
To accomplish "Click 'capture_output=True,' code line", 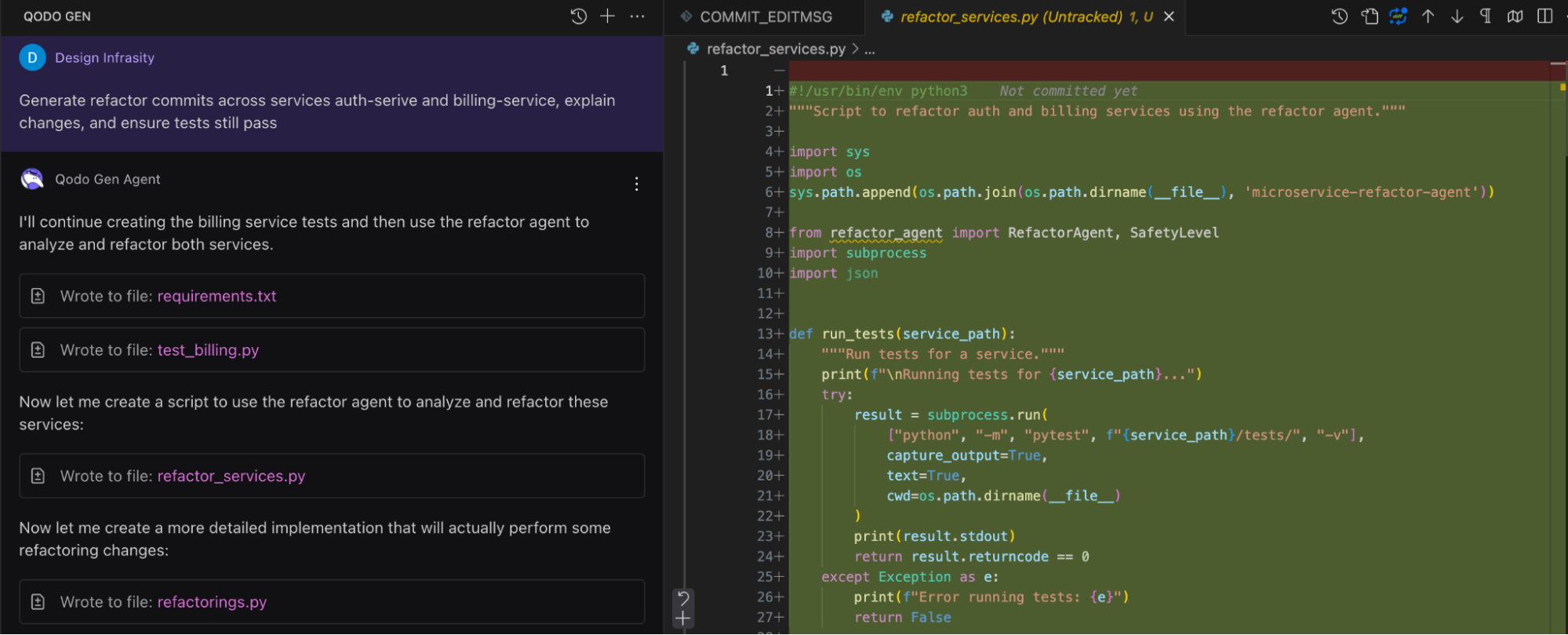I will (967, 455).
